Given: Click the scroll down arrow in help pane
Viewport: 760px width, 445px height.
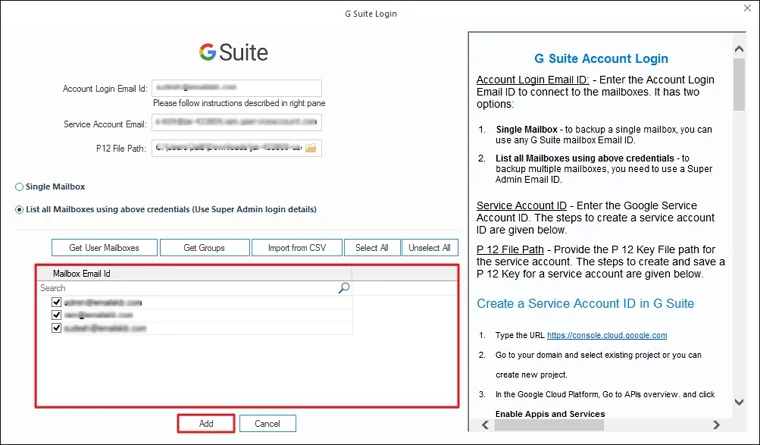Looking at the screenshot, I should tap(739, 403).
